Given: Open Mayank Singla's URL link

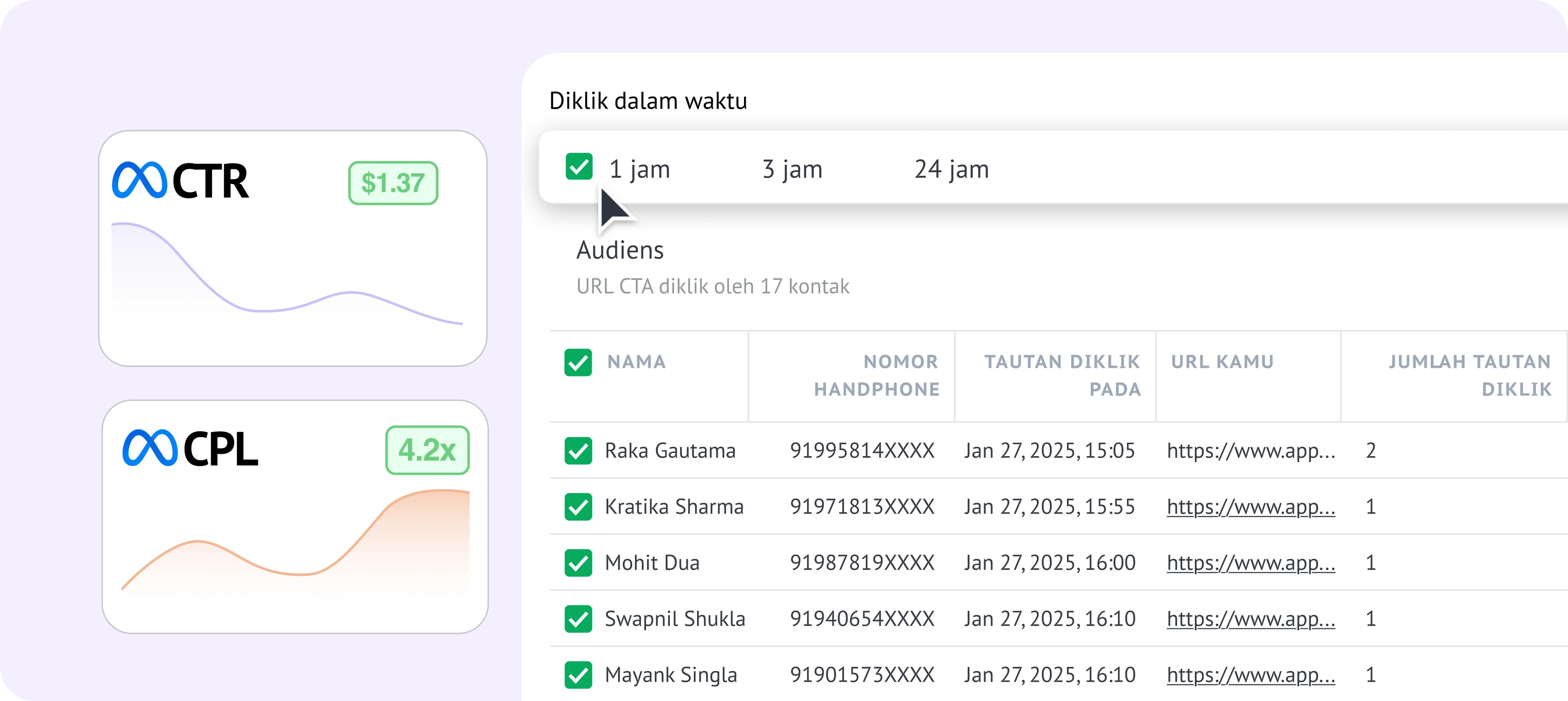Looking at the screenshot, I should click(1250, 675).
